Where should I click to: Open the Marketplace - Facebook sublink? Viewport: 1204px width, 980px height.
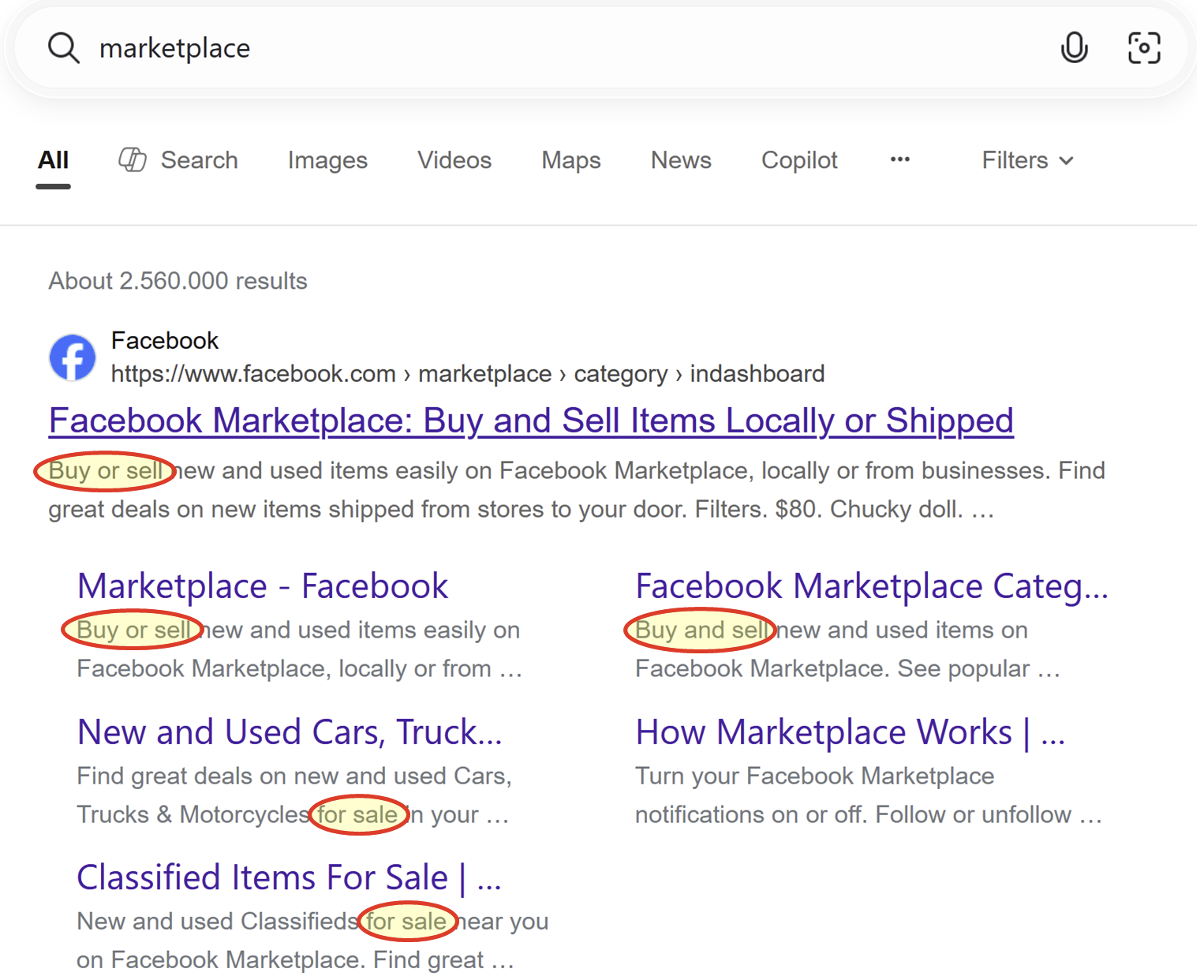click(262, 586)
